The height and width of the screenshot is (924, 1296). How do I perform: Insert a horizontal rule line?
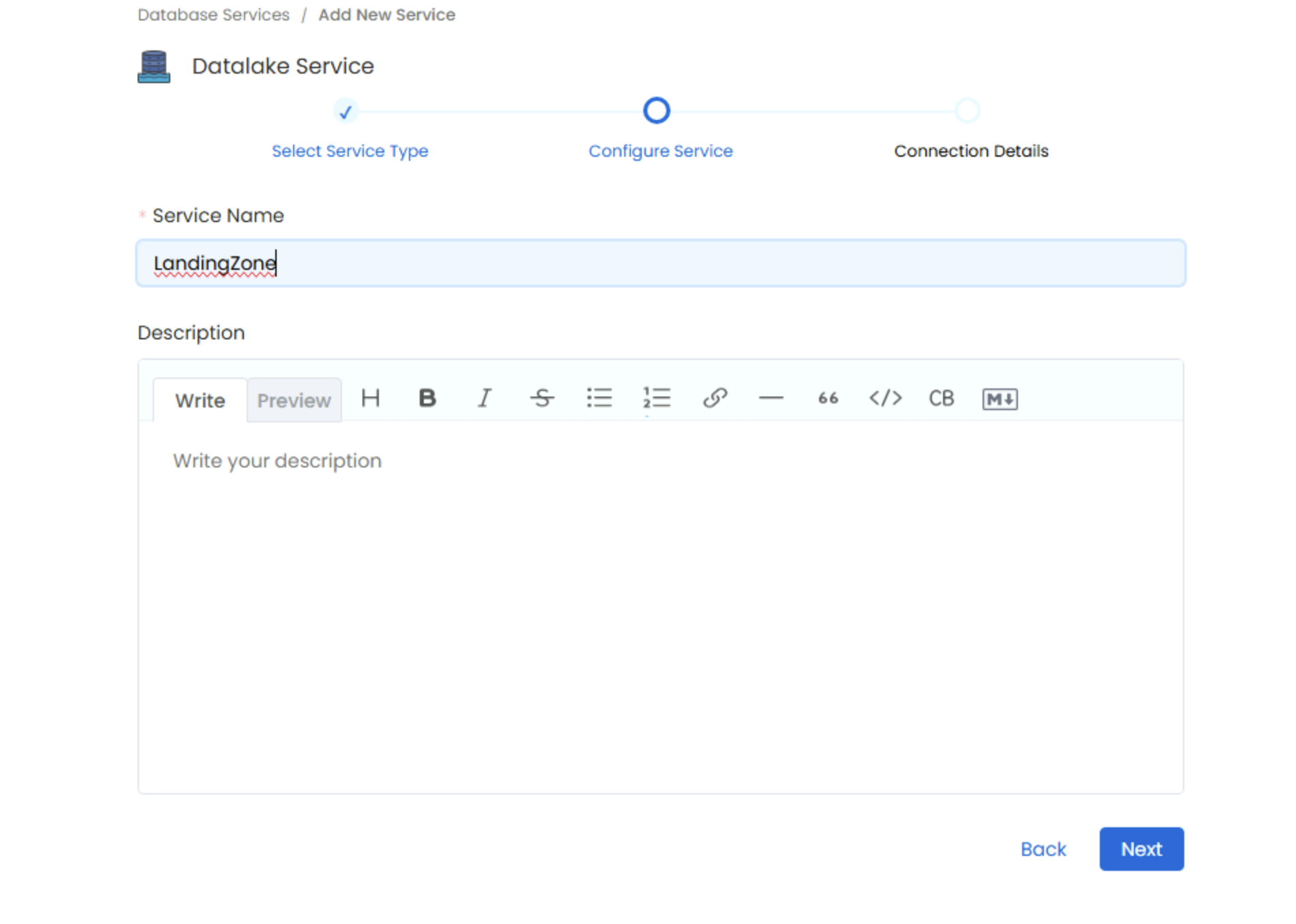coord(771,398)
